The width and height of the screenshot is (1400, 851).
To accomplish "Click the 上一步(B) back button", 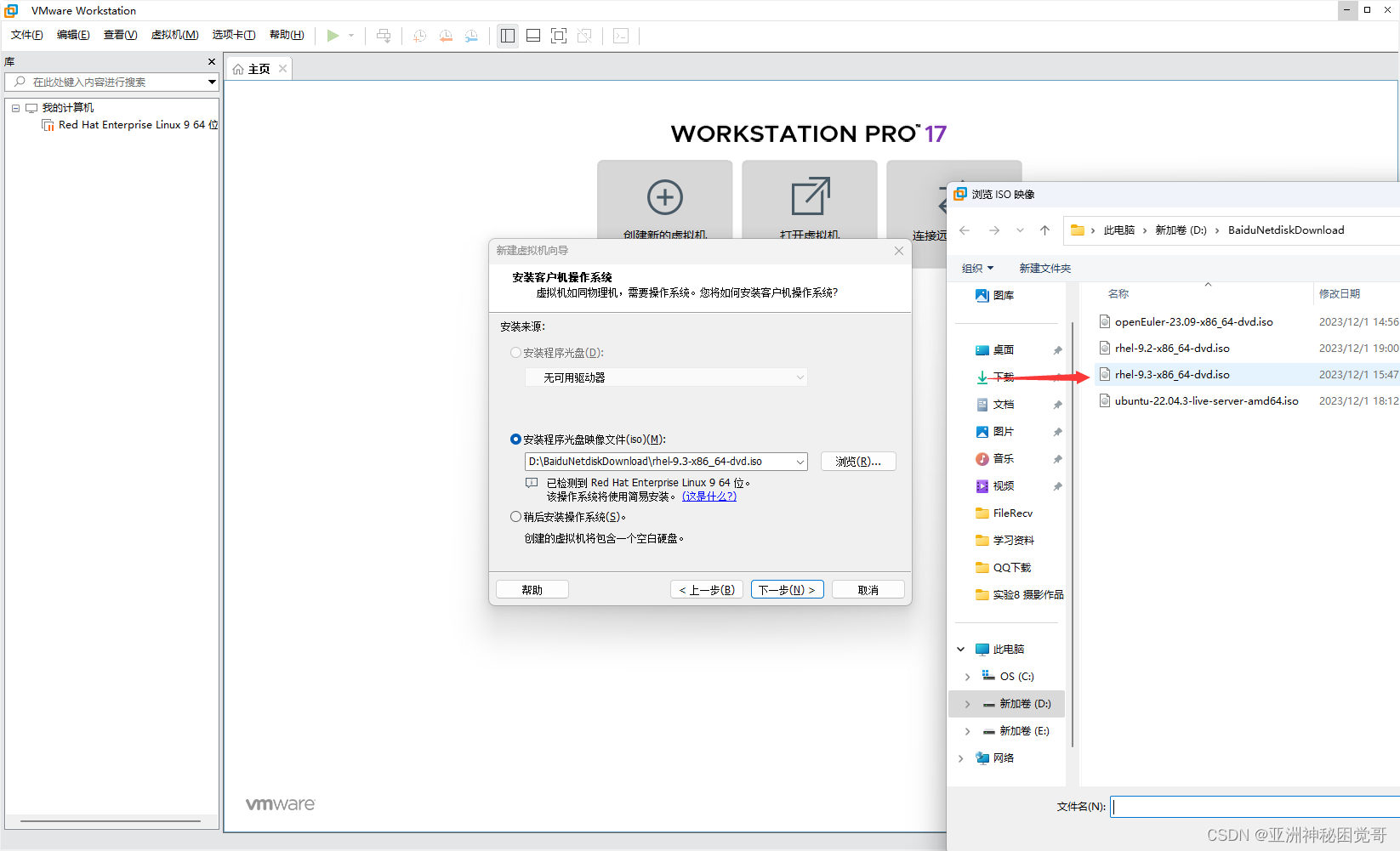I will tap(707, 590).
